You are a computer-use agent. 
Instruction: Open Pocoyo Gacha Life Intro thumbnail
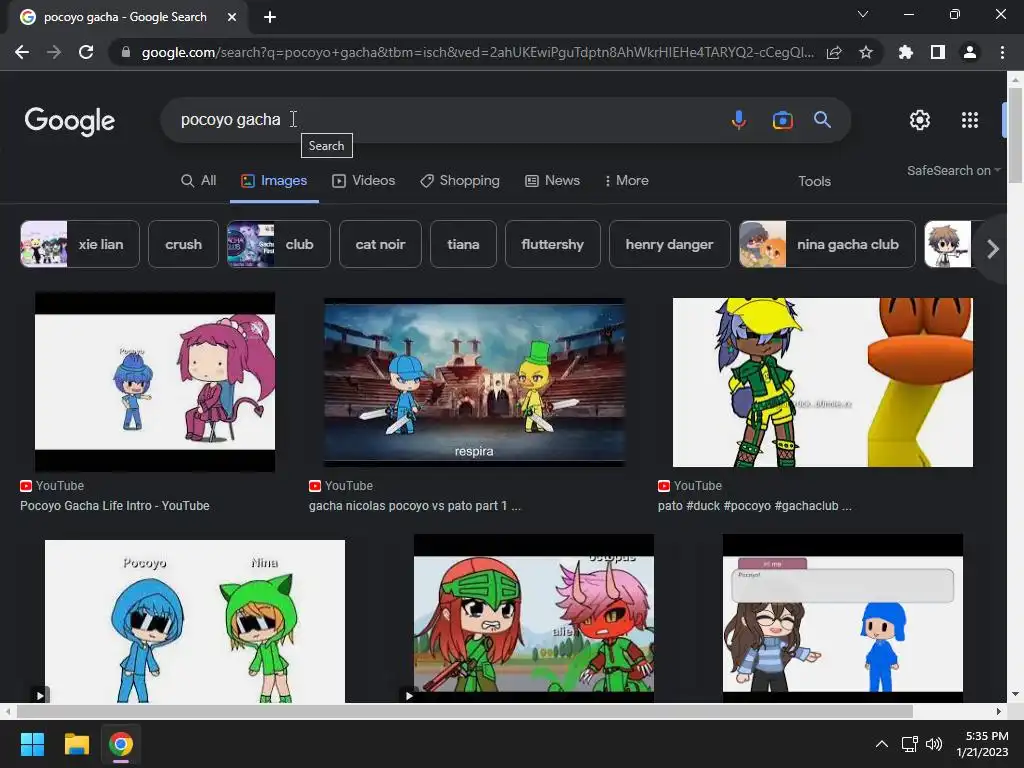click(155, 381)
